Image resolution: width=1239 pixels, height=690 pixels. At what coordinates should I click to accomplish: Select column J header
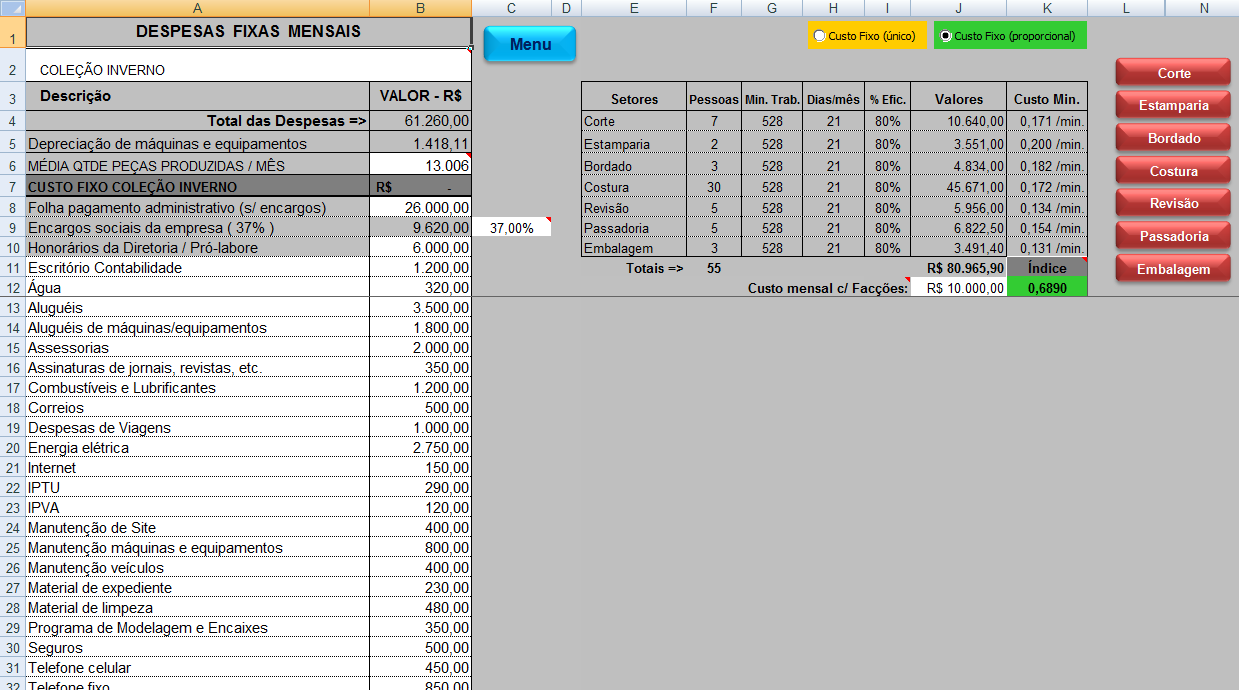(x=958, y=8)
